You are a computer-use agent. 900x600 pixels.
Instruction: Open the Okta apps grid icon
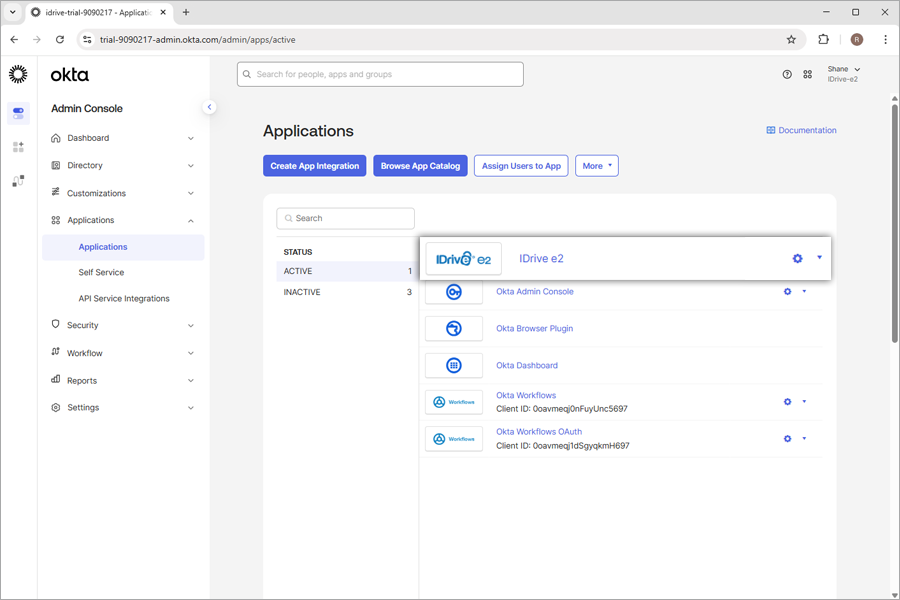click(x=808, y=74)
